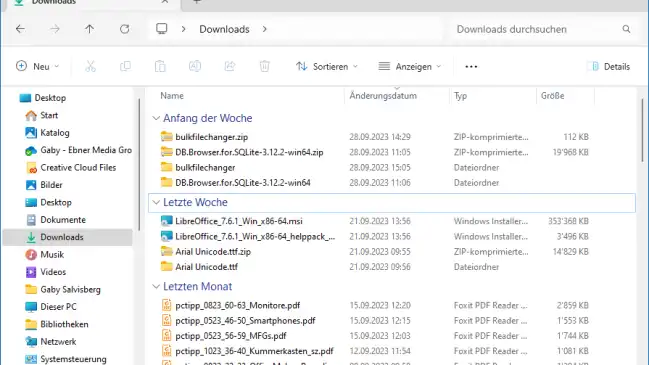Click chevron before Downloads in address bar
This screenshot has width=649, height=365.
(x=183, y=29)
